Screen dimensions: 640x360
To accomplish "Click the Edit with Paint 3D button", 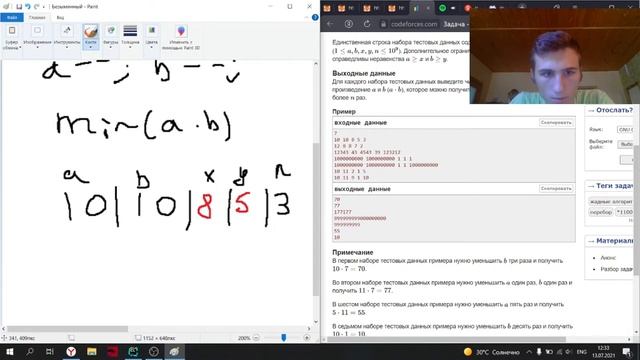I will (181, 37).
